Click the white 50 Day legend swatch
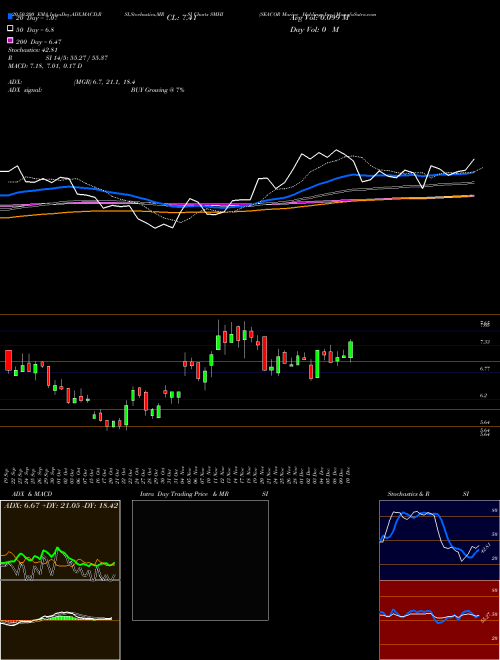The width and height of the screenshot is (500, 660). pos(10,29)
